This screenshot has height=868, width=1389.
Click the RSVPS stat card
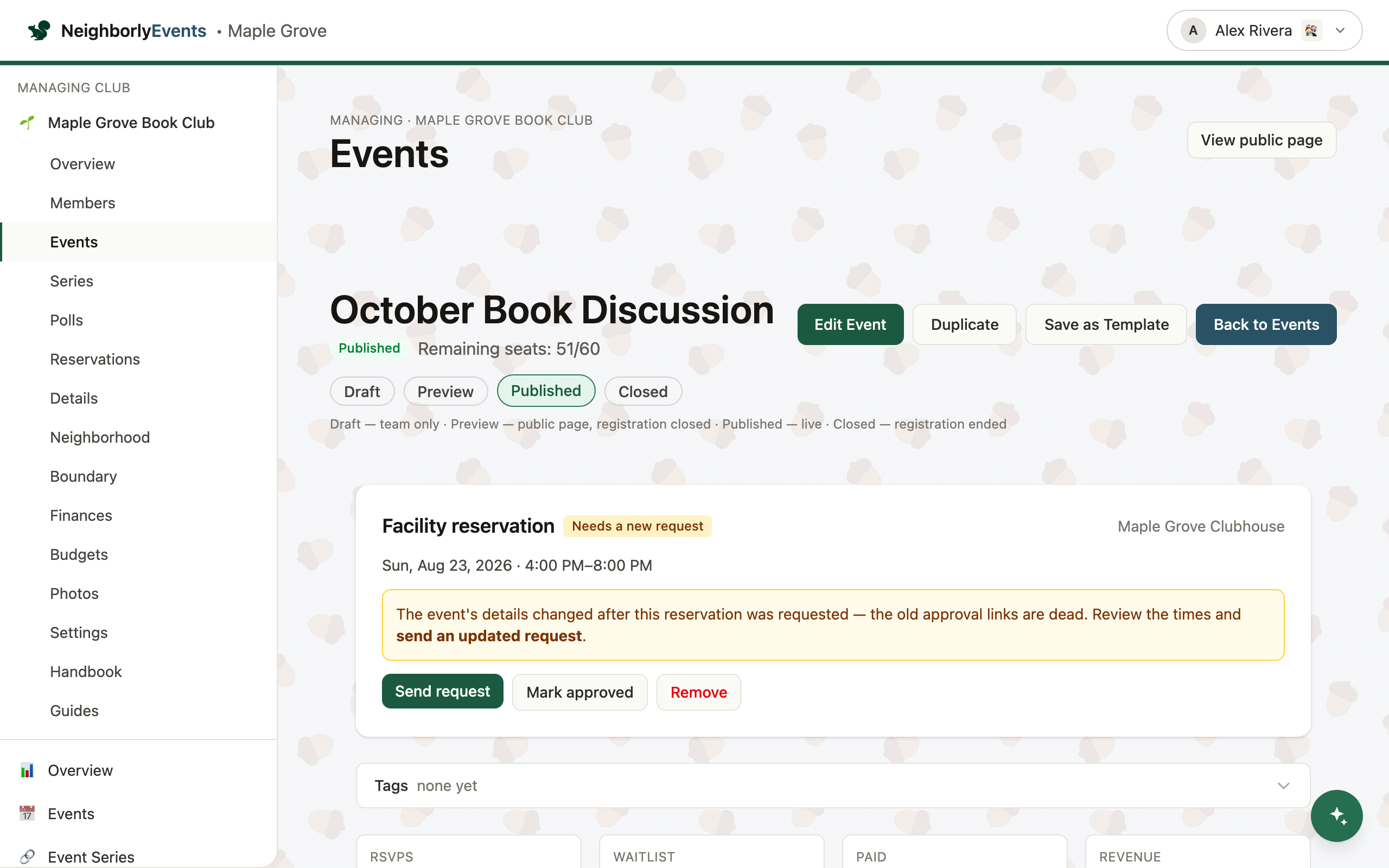(468, 851)
